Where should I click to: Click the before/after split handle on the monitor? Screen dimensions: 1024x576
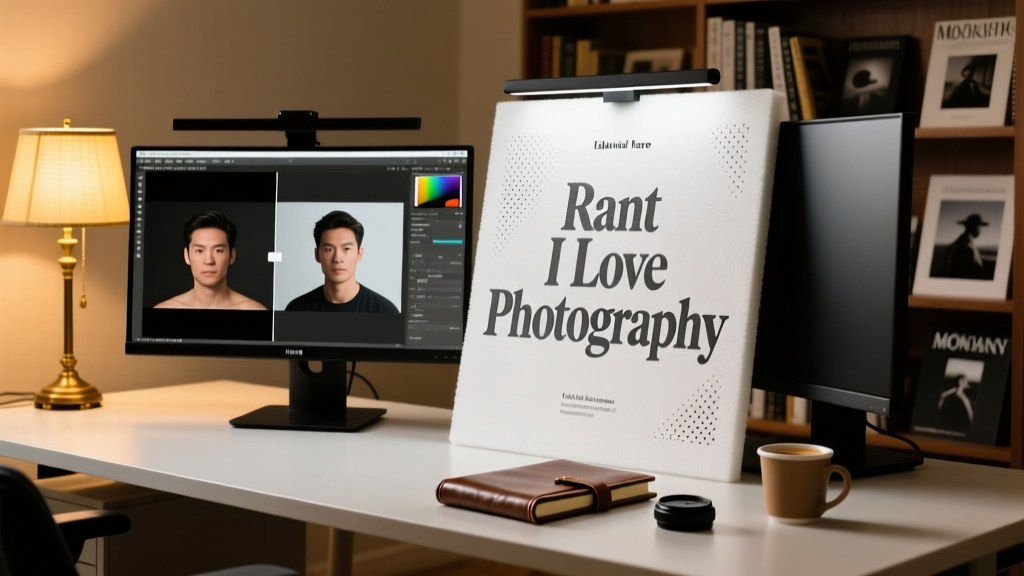(x=275, y=257)
